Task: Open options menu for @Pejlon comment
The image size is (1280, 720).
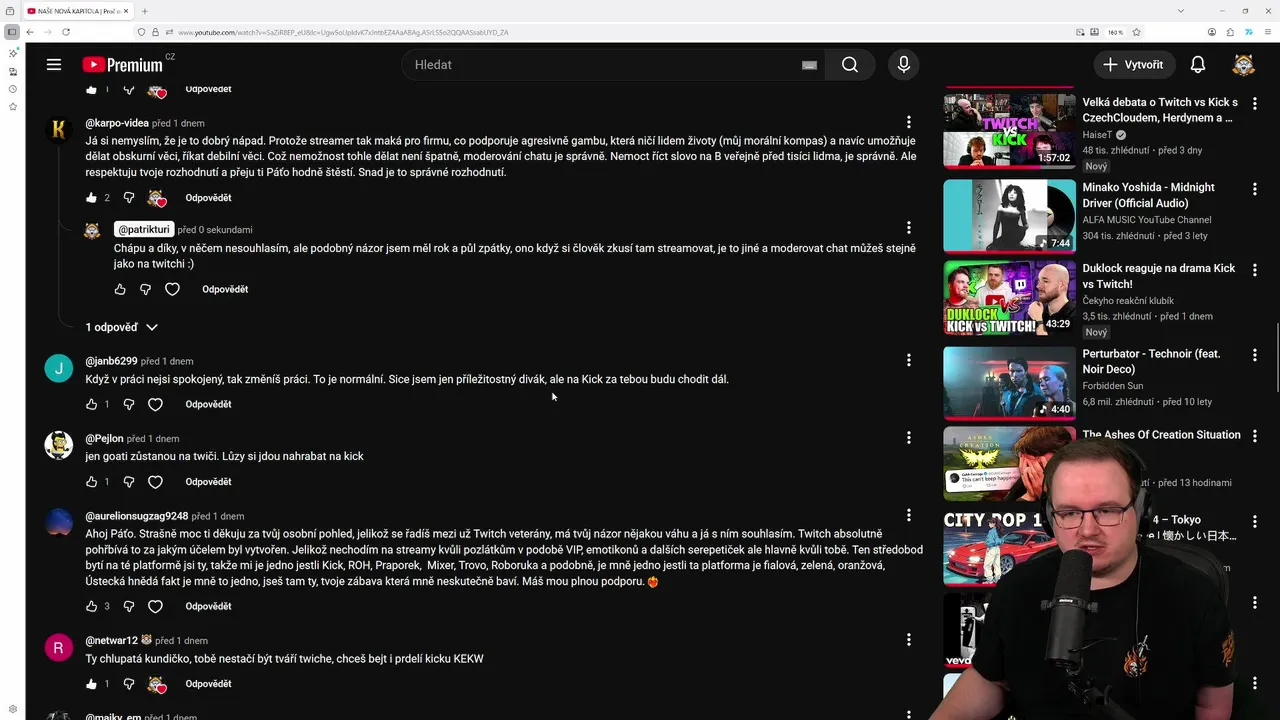Action: 909,438
